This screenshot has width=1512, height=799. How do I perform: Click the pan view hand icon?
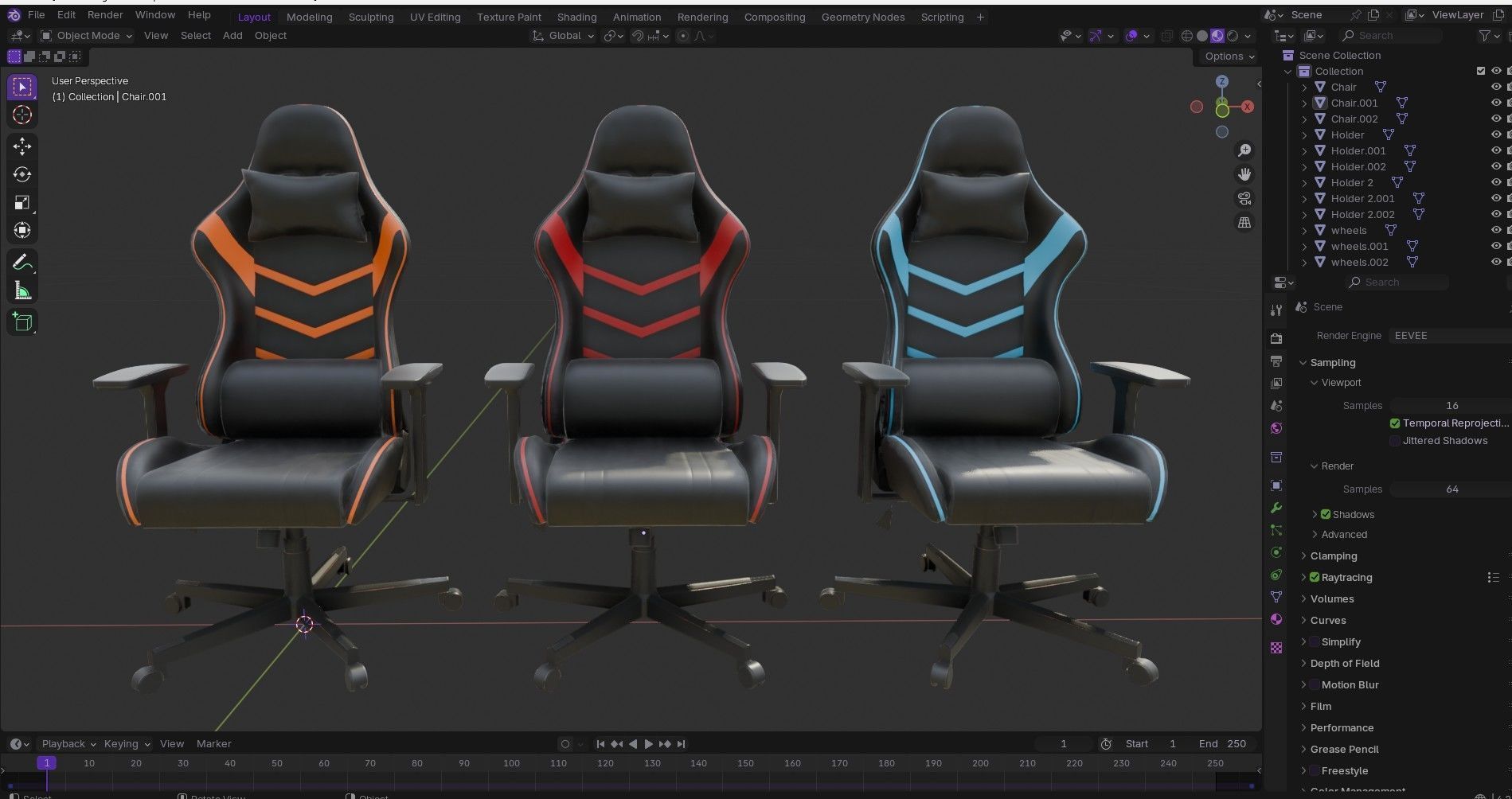1244,173
